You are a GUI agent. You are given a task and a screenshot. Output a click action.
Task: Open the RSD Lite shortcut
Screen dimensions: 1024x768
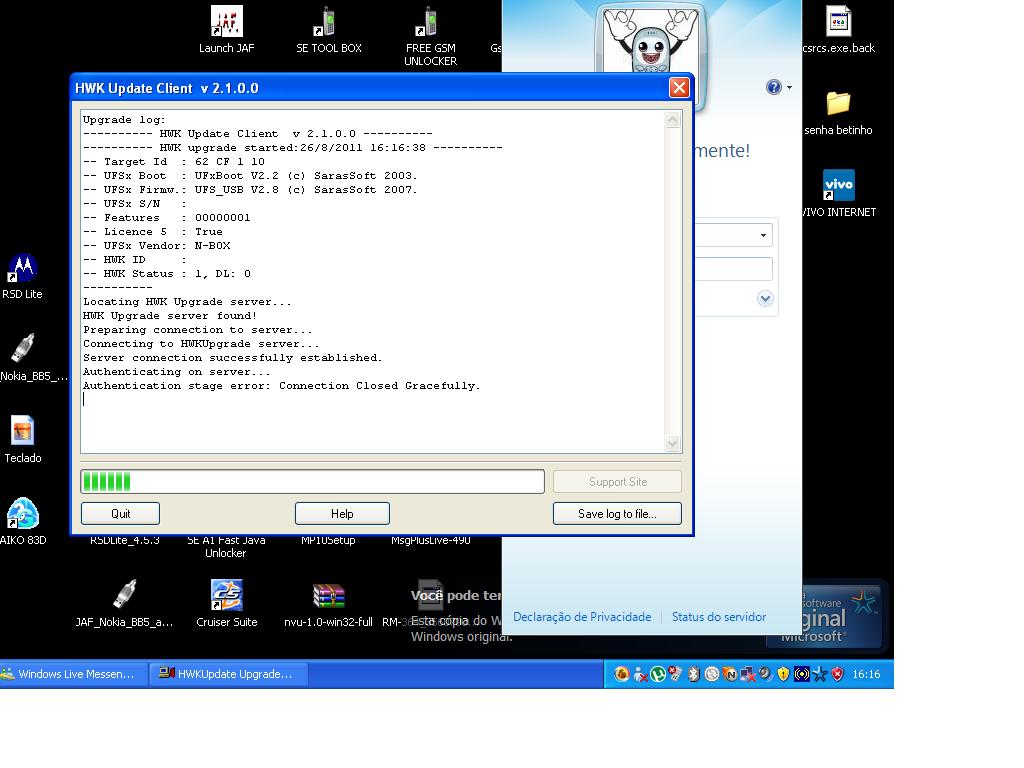coord(22,276)
